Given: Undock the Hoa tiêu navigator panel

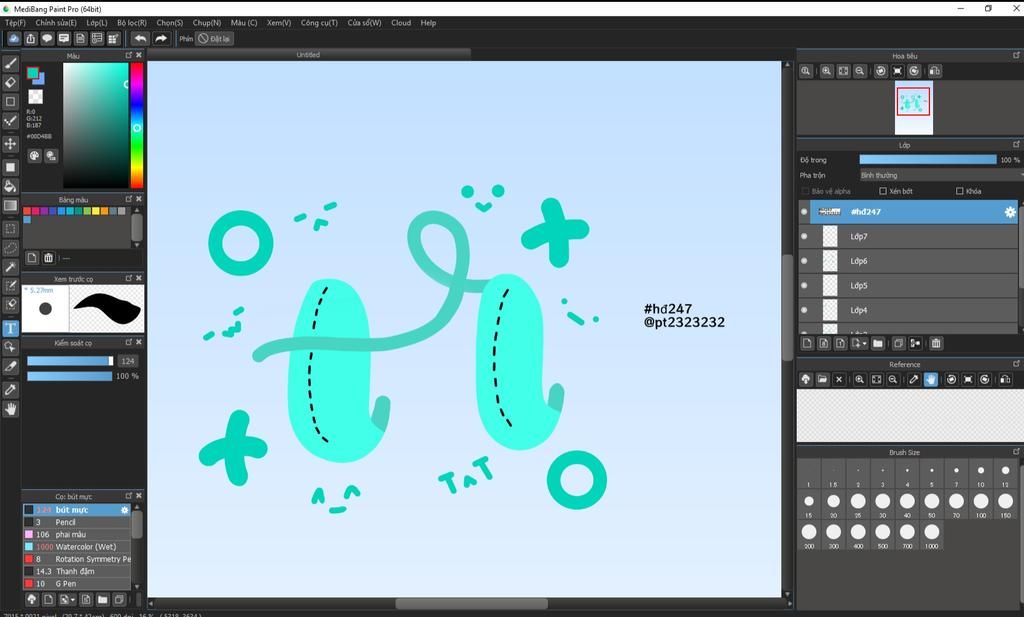Looking at the screenshot, I should [1016, 55].
